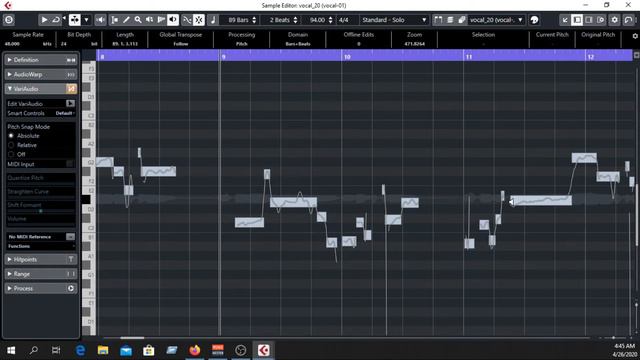
Task: Toggle show clip borders icon
Action: click(438, 20)
